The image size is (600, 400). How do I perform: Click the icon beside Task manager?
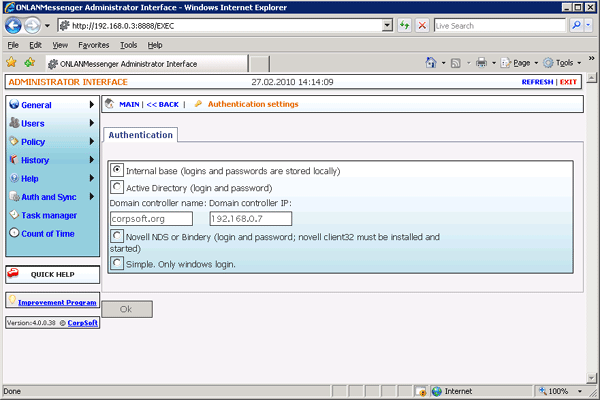pos(14,214)
